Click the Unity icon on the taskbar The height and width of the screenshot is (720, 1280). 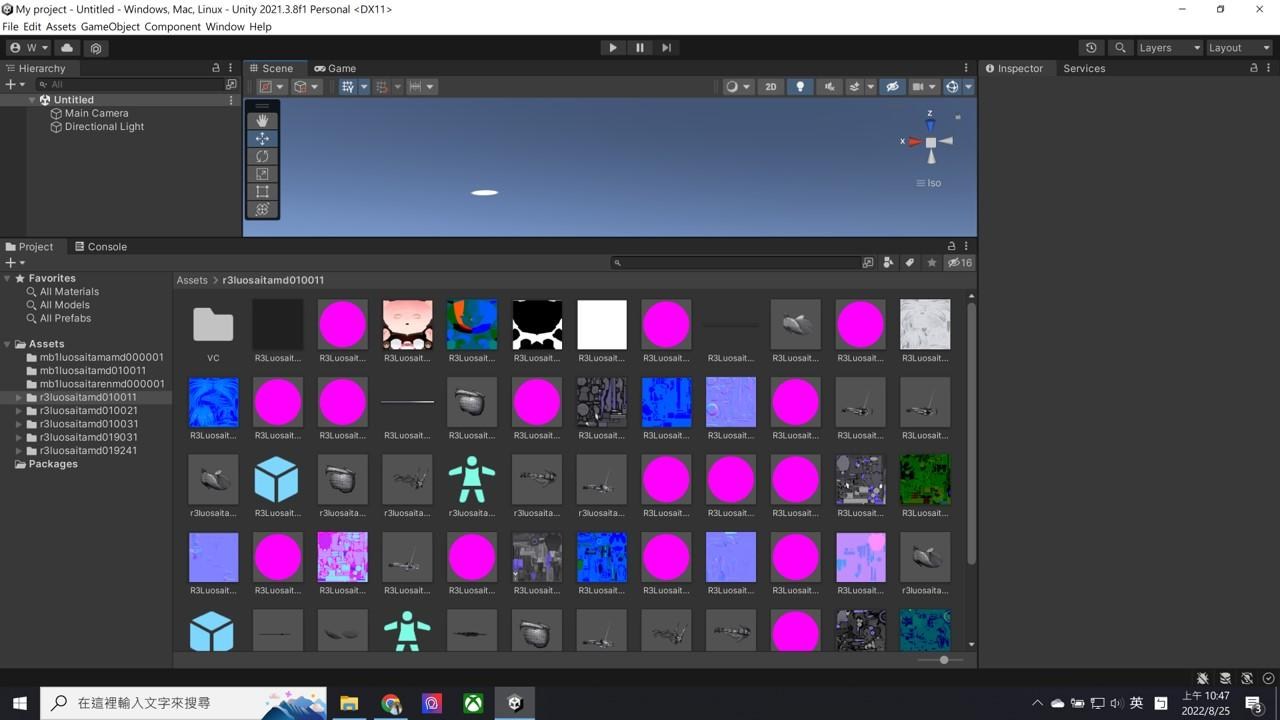coord(514,703)
